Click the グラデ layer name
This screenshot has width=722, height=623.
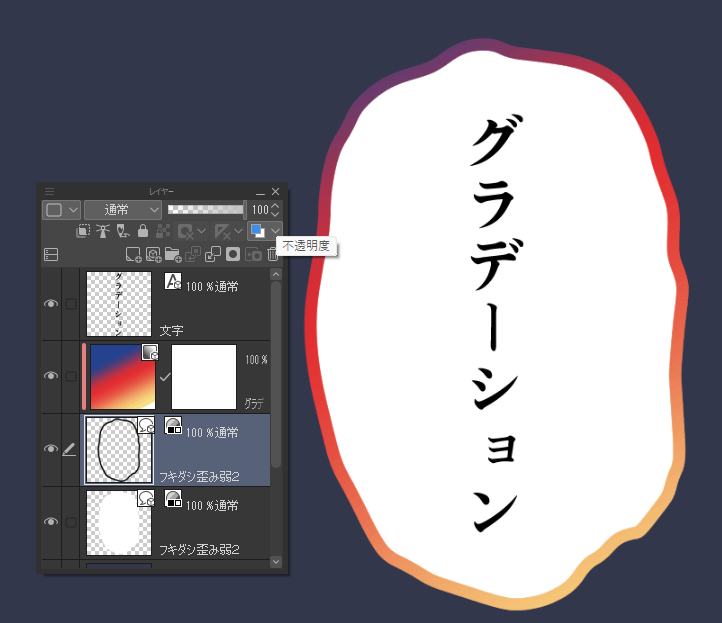255,403
